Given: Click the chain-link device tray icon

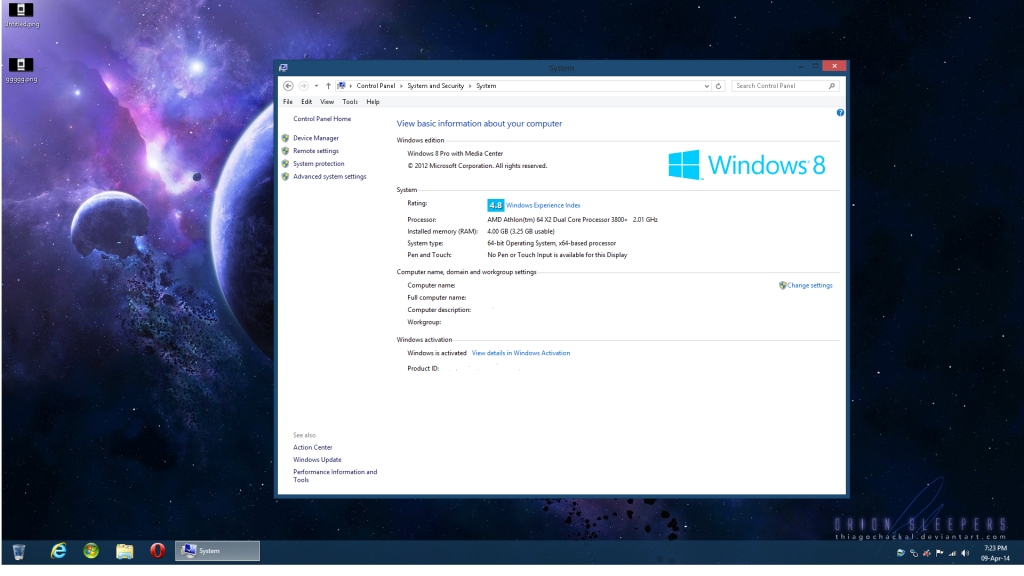Looking at the screenshot, I should click(914, 553).
